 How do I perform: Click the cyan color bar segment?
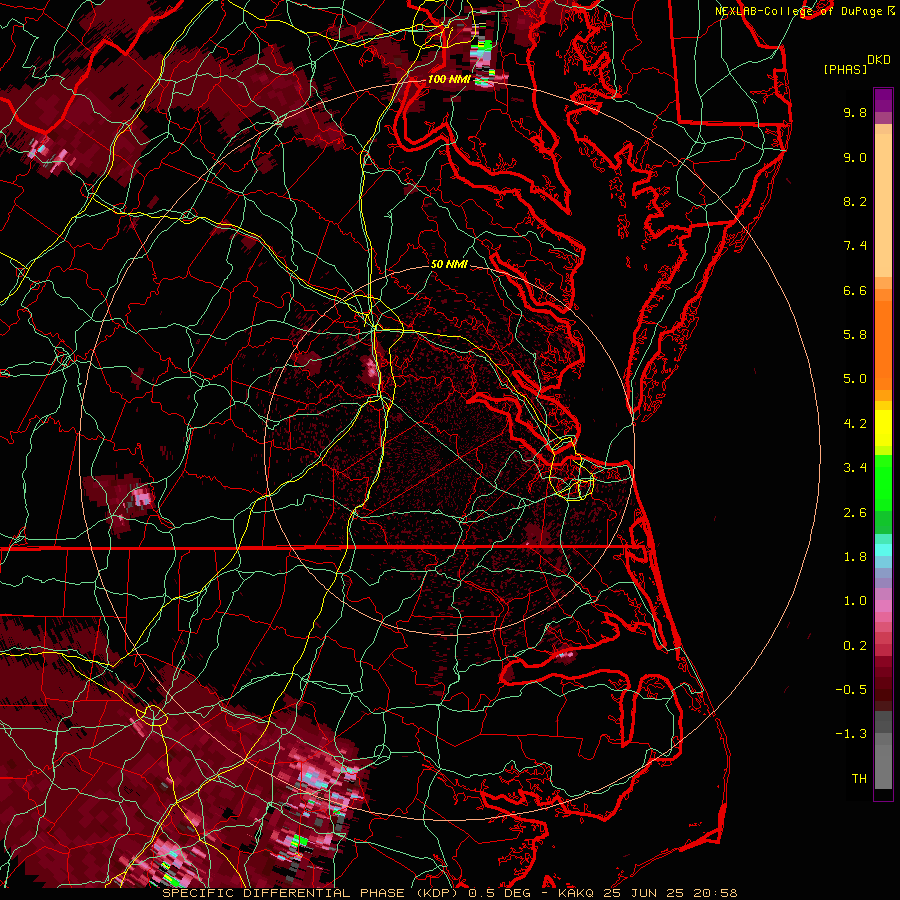coord(883,550)
